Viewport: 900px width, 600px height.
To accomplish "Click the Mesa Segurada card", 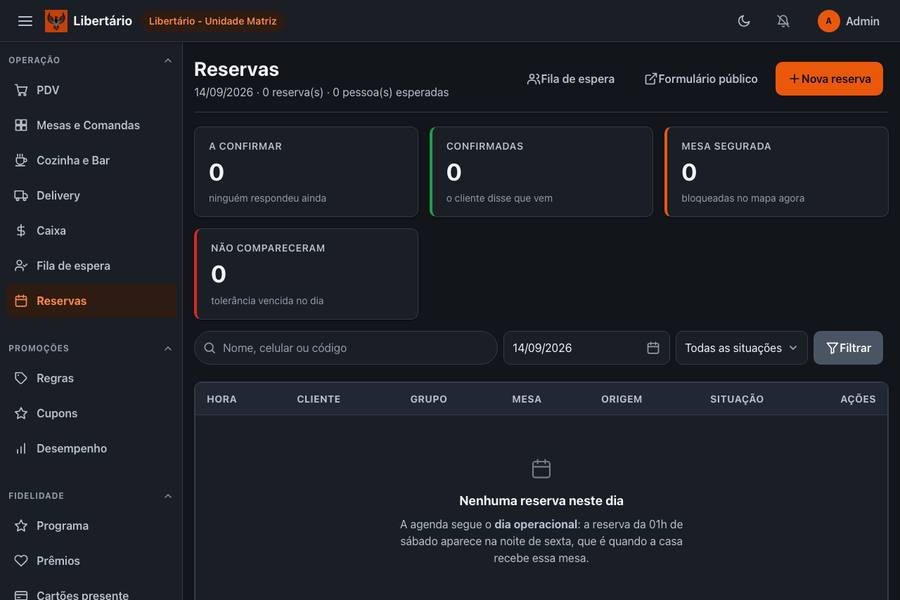I will pyautogui.click(x=777, y=172).
